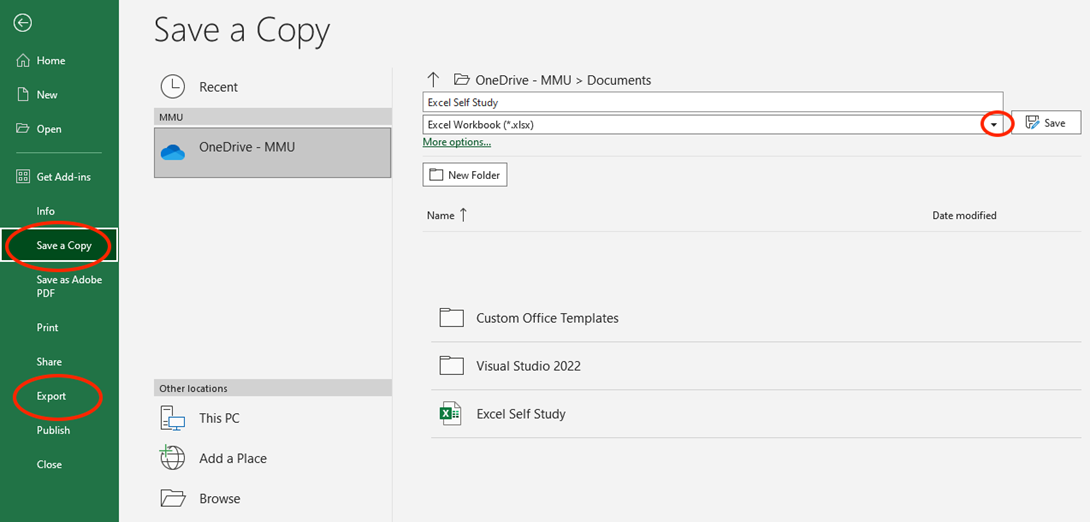Open the Info menu item

[46, 211]
